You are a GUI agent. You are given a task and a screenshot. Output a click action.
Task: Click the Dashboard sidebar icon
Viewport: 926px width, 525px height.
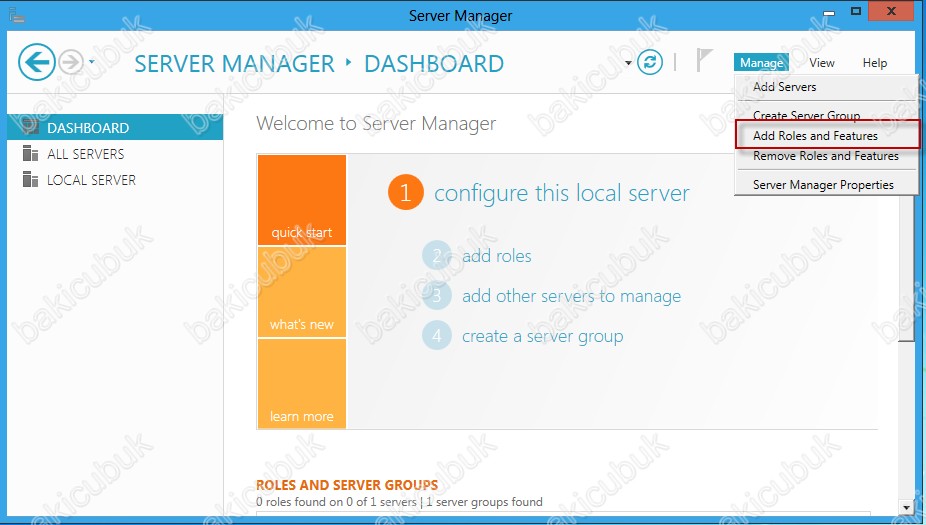click(30, 127)
